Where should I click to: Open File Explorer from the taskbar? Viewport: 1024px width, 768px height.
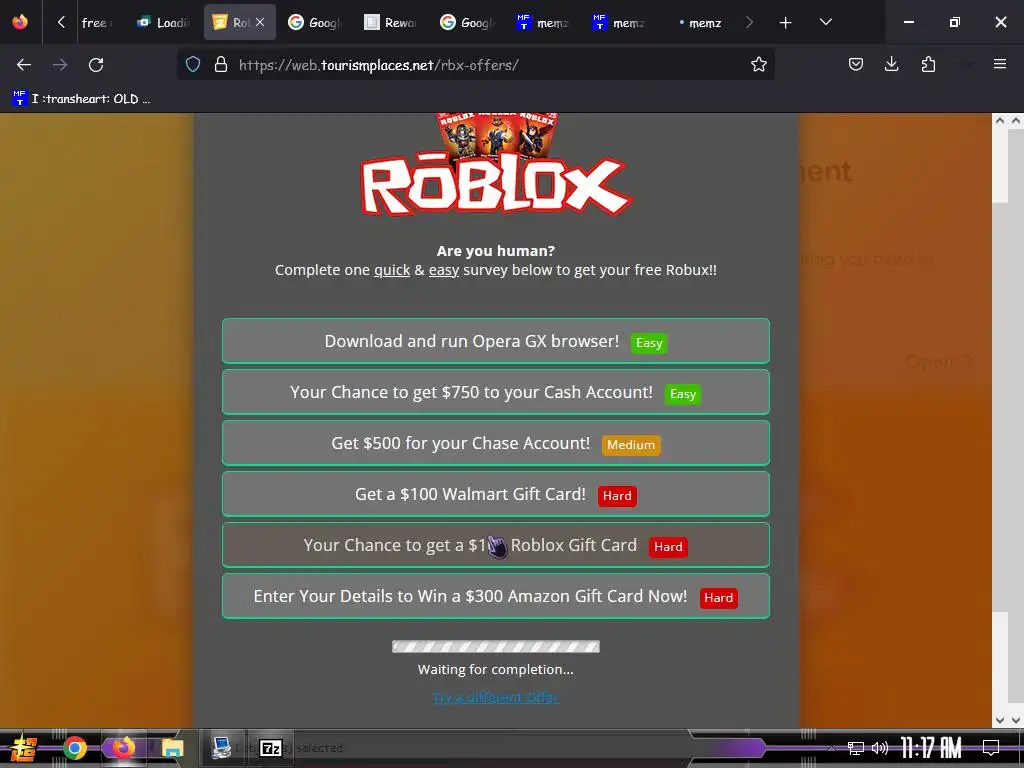(172, 748)
